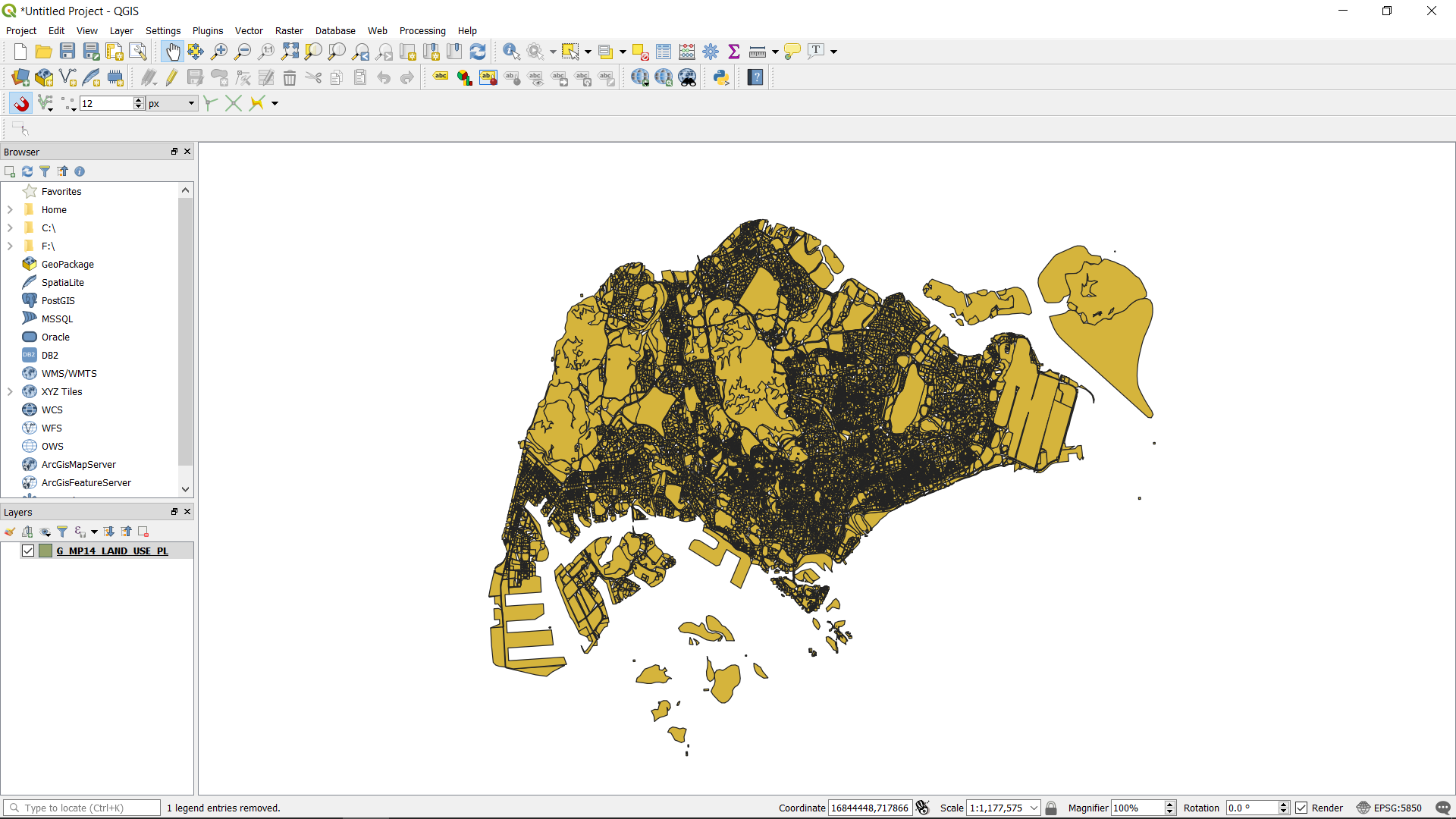Open the Scale dropdown in the status bar
The width and height of the screenshot is (1456, 819).
[x=1034, y=808]
